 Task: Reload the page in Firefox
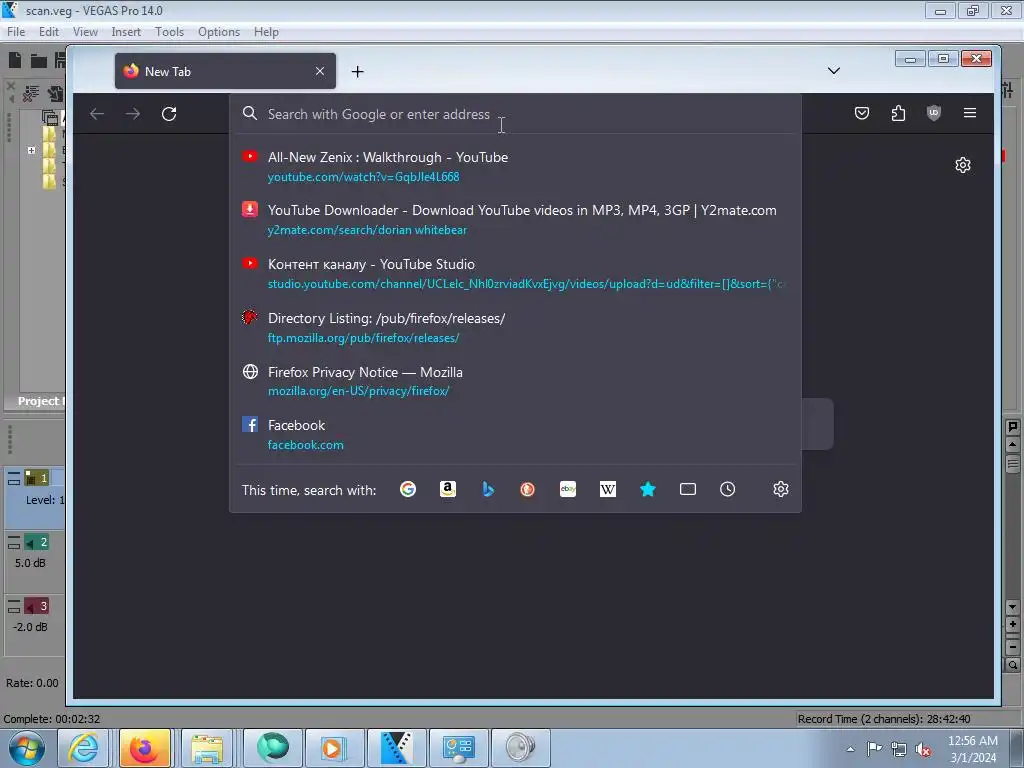(x=169, y=114)
